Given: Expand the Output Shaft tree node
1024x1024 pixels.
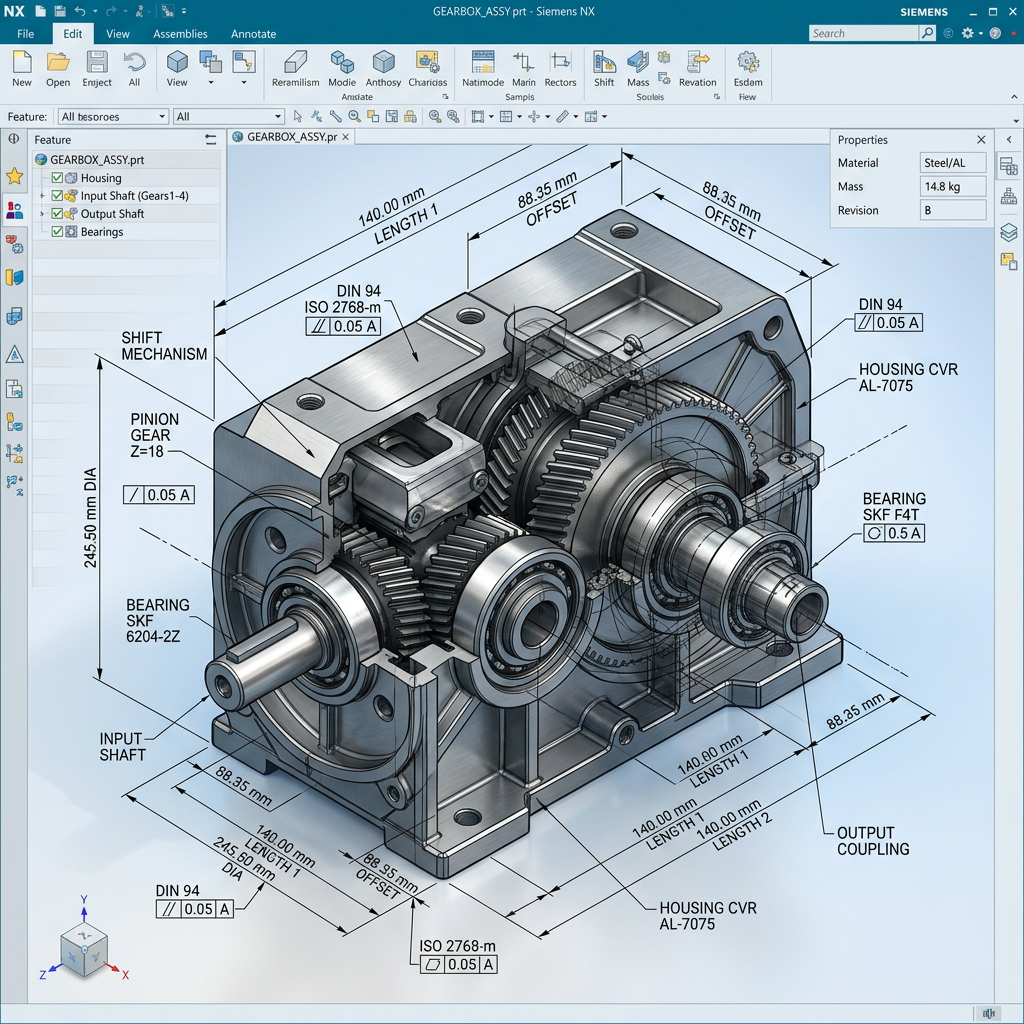Looking at the screenshot, I should coord(42,214).
